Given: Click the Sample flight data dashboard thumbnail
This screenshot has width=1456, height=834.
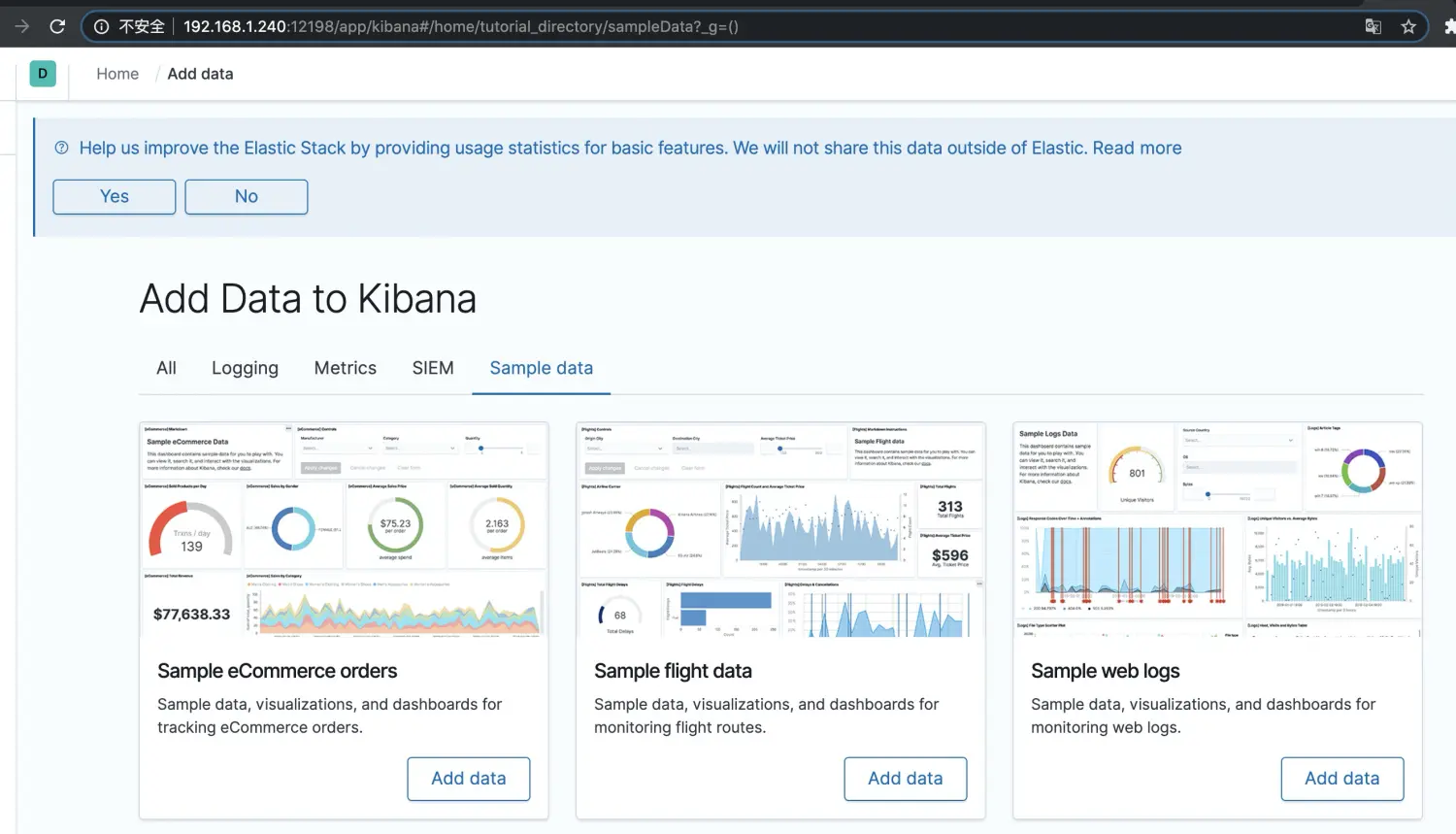Looking at the screenshot, I should tap(780, 530).
